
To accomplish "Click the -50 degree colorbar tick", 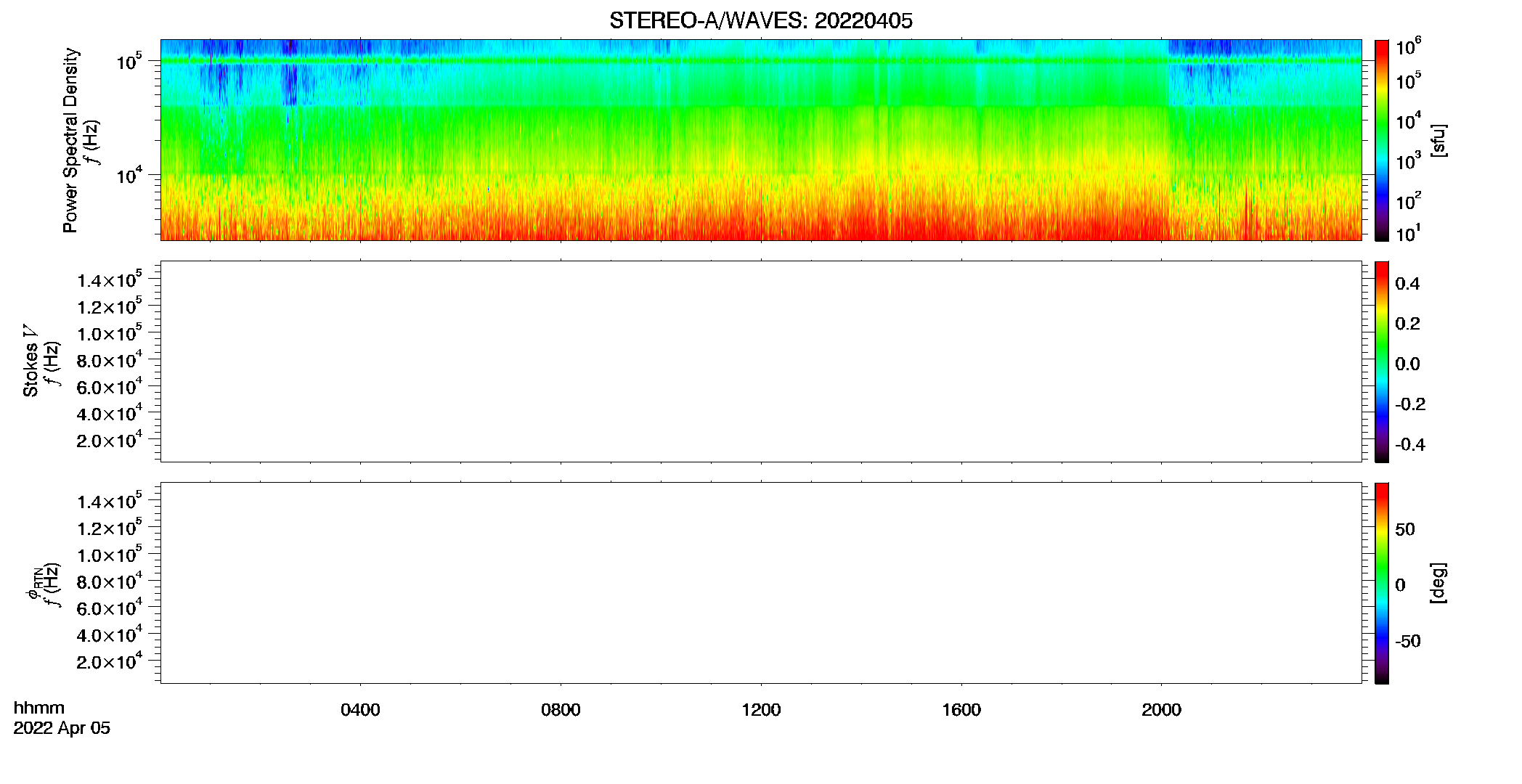I will 1408,641.
